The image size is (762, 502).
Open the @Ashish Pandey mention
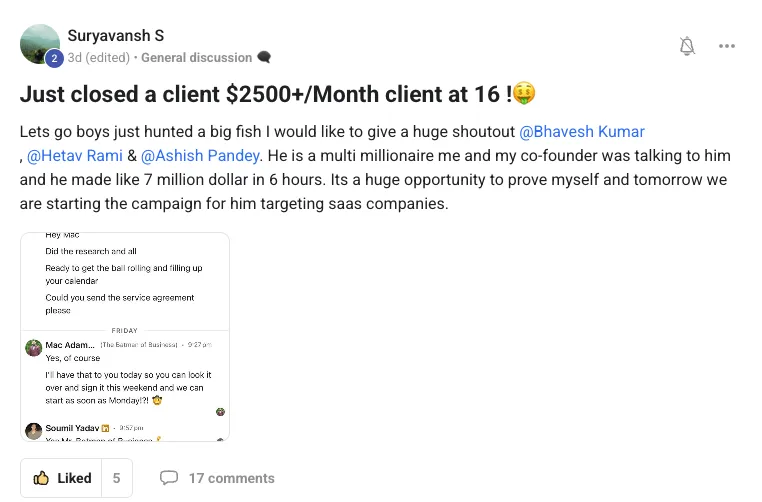(x=200, y=156)
